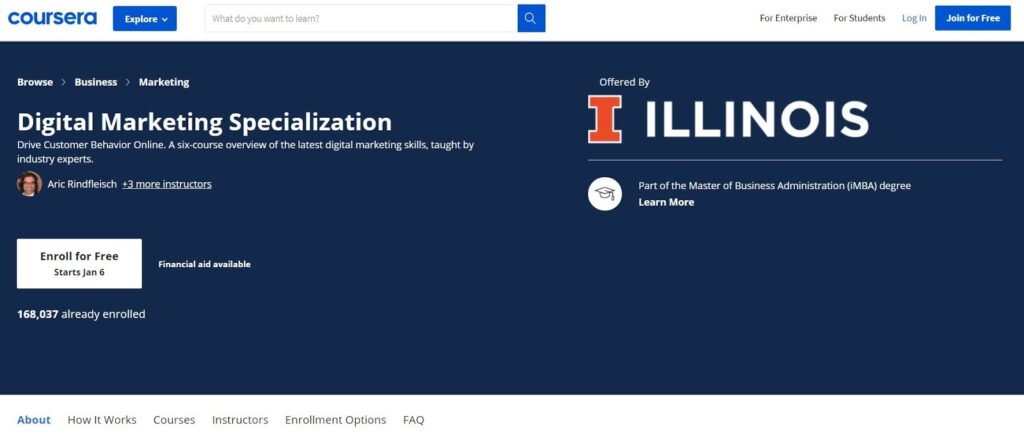
Task: Go to Business breadcrumb
Action: click(96, 82)
